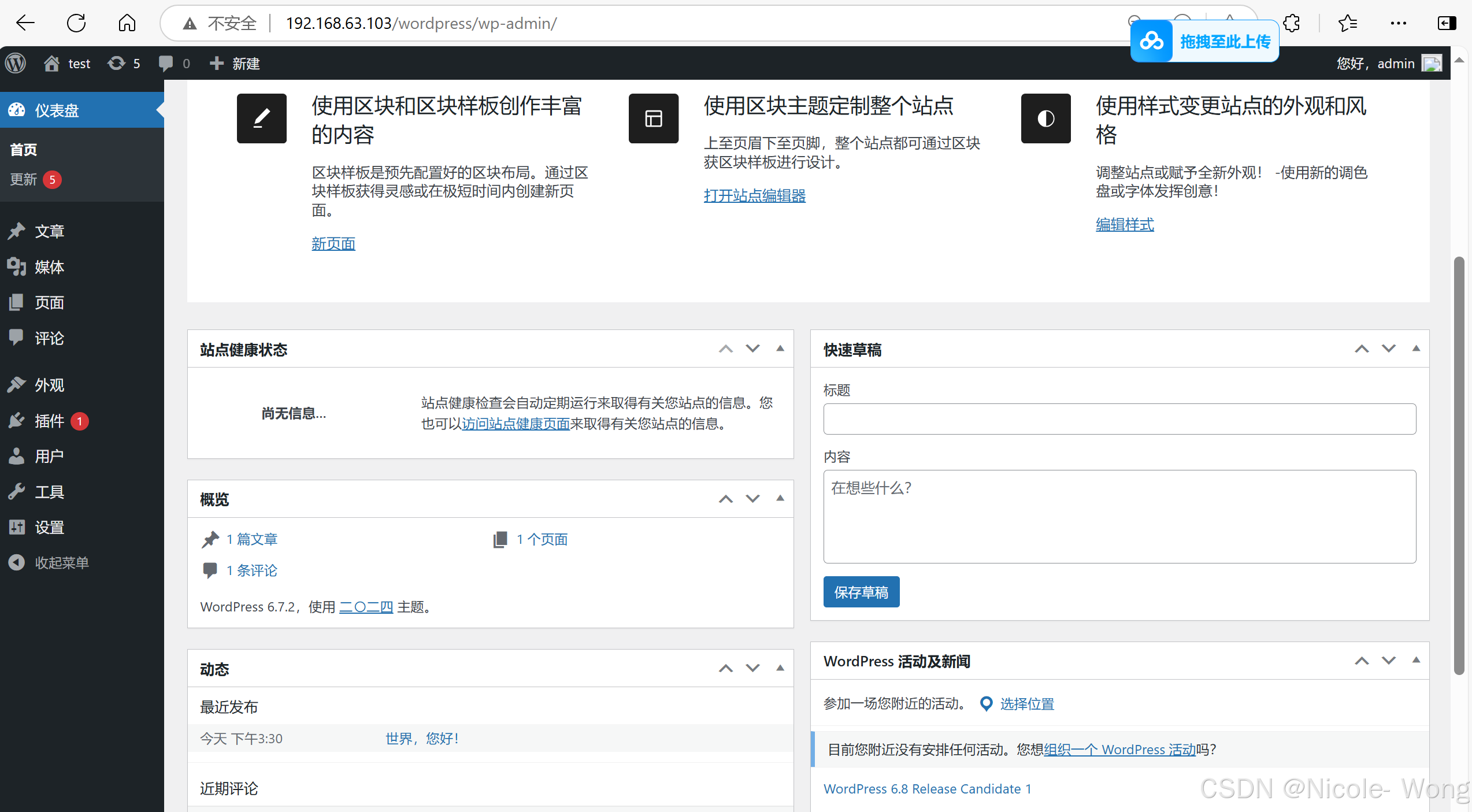Open the 新建 menu in the admin bar
The width and height of the screenshot is (1472, 812).
click(234, 63)
